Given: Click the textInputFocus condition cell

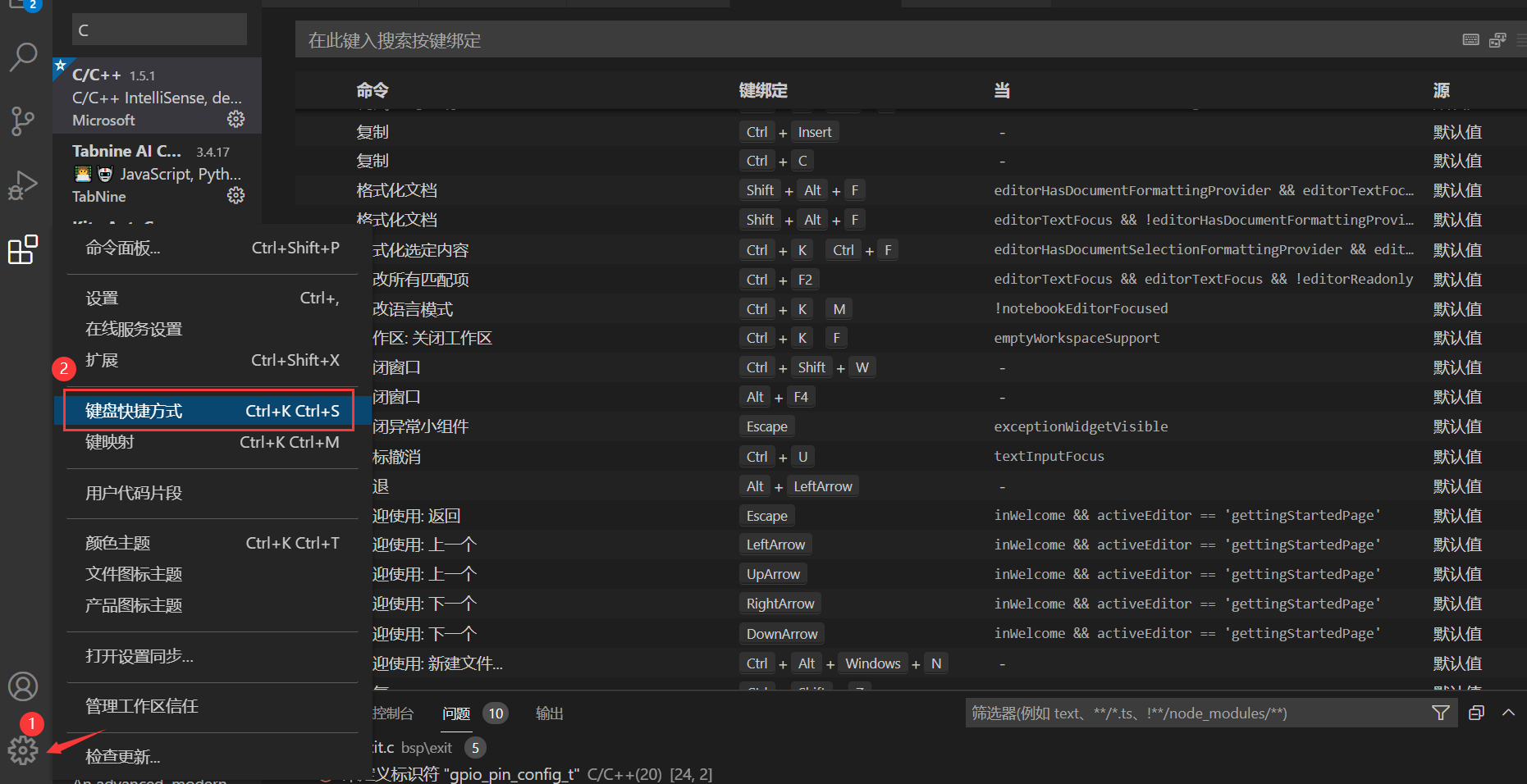Looking at the screenshot, I should (1049, 456).
